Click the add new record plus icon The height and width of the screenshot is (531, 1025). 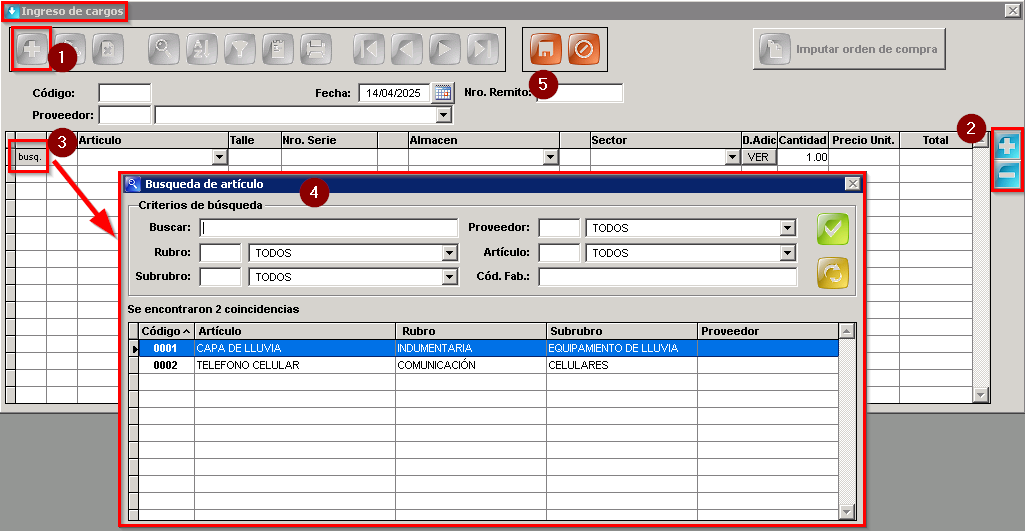coord(31,50)
